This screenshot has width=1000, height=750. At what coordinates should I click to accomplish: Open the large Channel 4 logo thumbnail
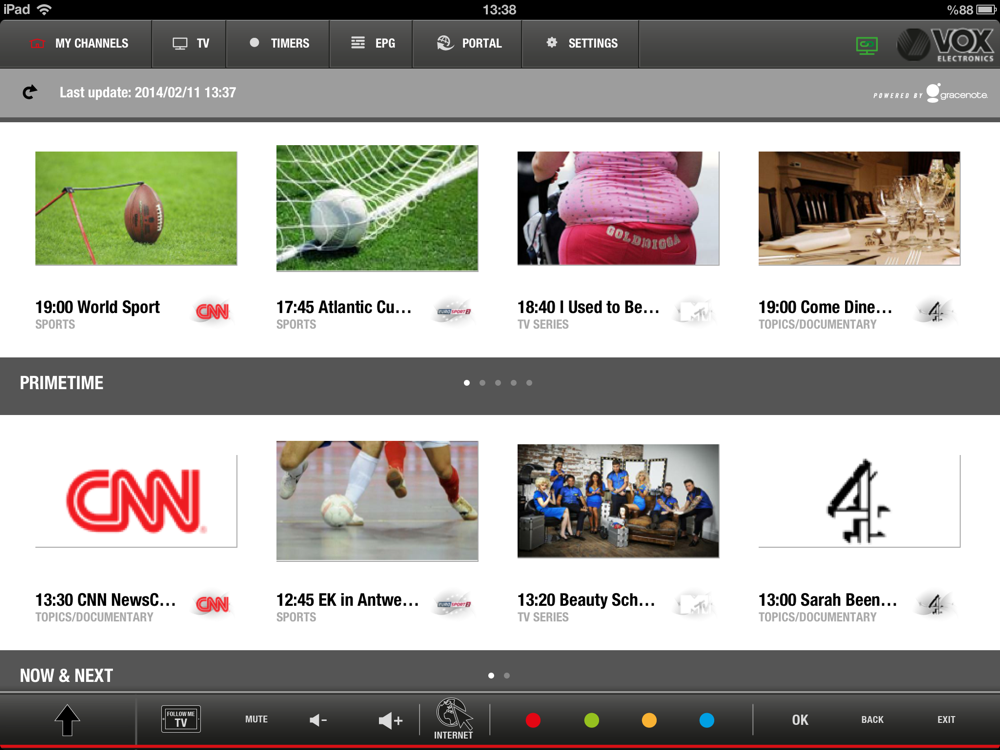(859, 501)
